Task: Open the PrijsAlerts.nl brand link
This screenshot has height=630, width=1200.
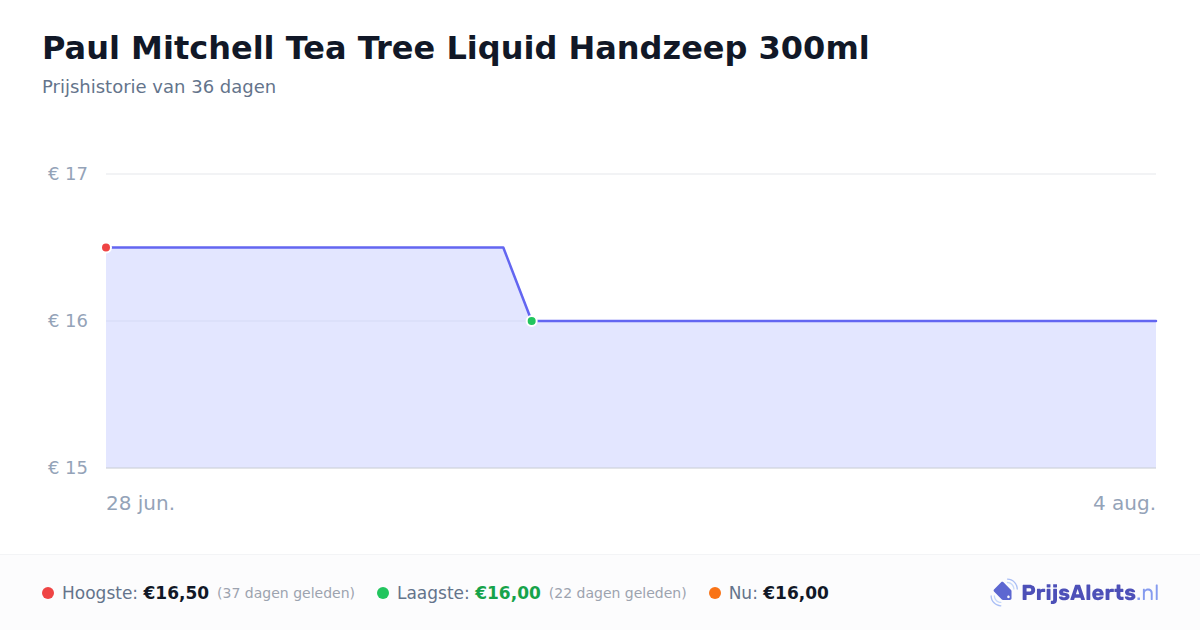Action: tap(1075, 593)
